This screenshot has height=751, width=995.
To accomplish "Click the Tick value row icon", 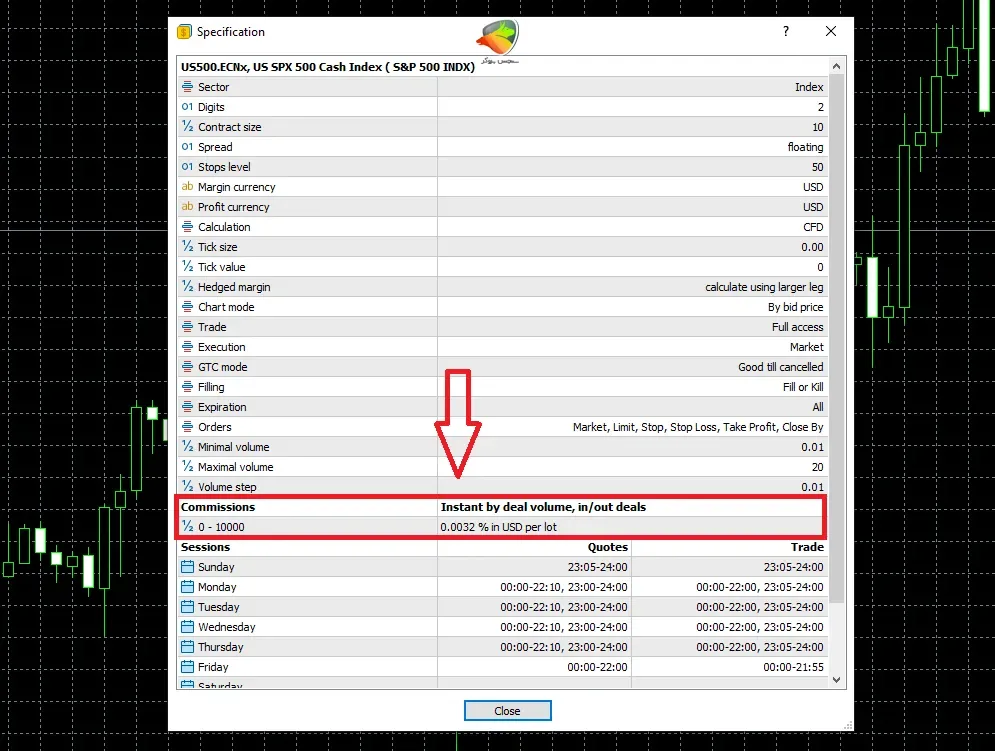I will point(187,267).
